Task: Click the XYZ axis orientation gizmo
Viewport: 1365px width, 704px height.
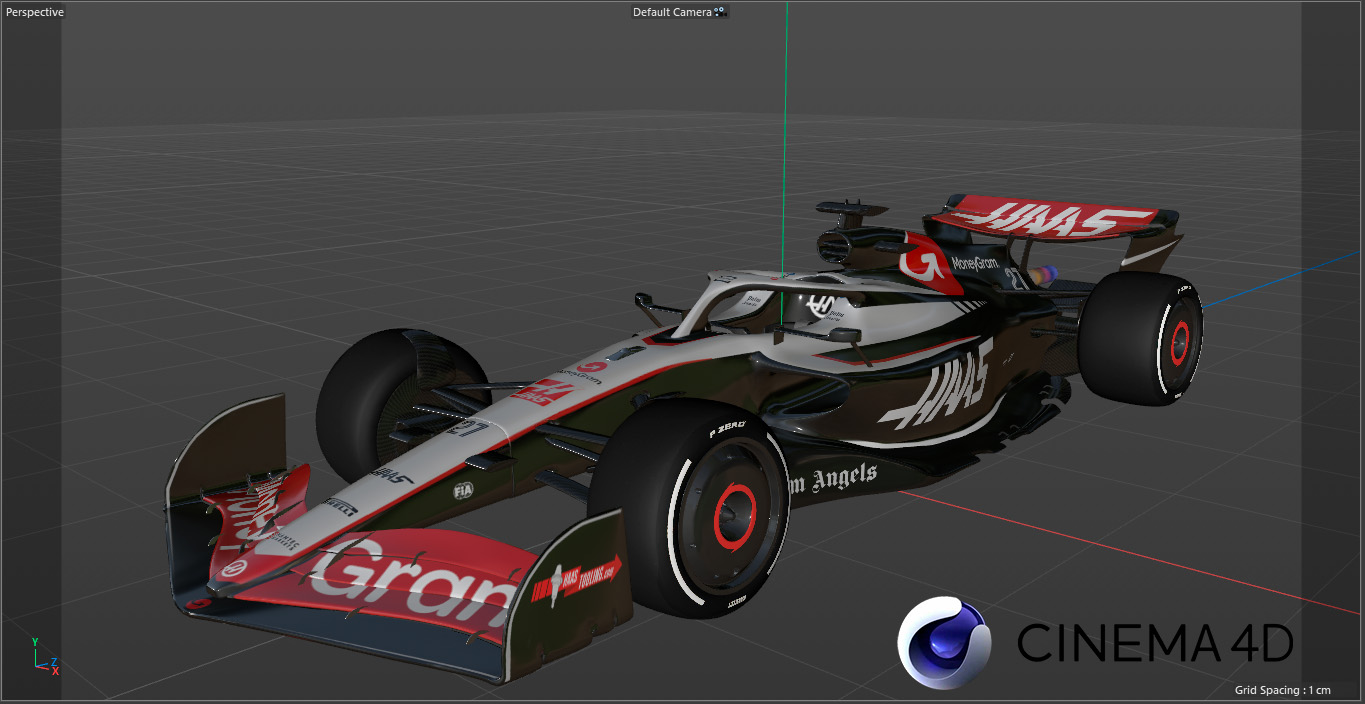Action: coord(46,657)
